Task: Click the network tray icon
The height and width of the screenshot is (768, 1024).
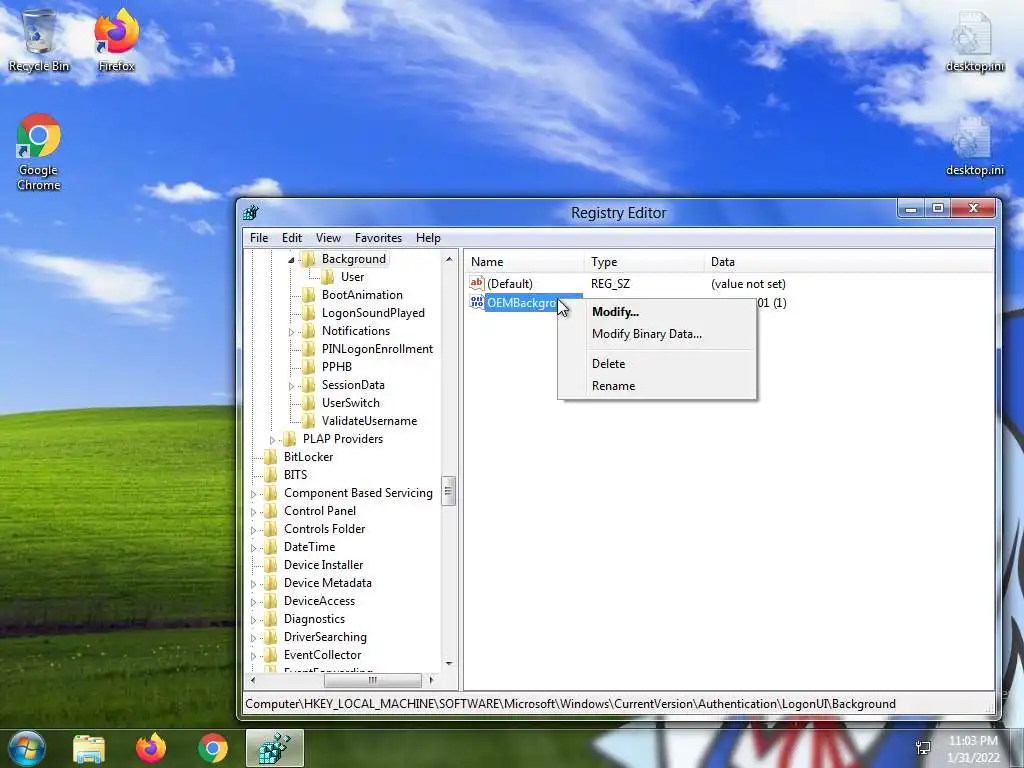Action: pyautogui.click(x=923, y=748)
